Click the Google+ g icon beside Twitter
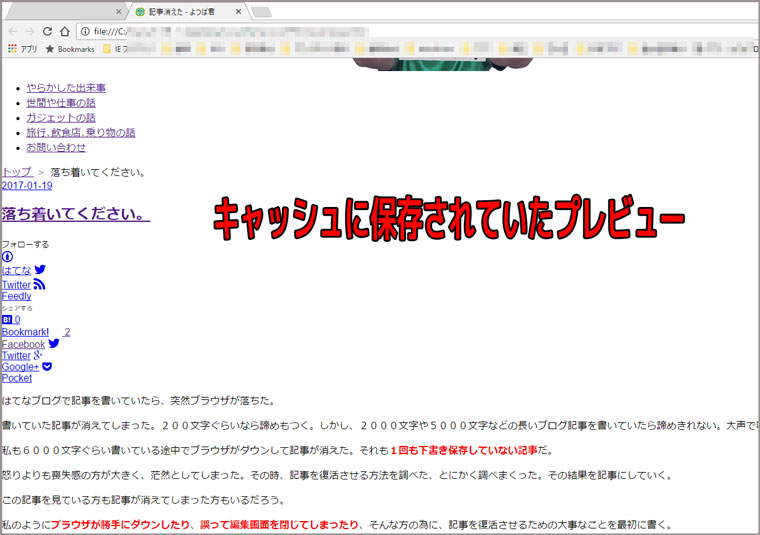This screenshot has height=535, width=760. tap(38, 355)
